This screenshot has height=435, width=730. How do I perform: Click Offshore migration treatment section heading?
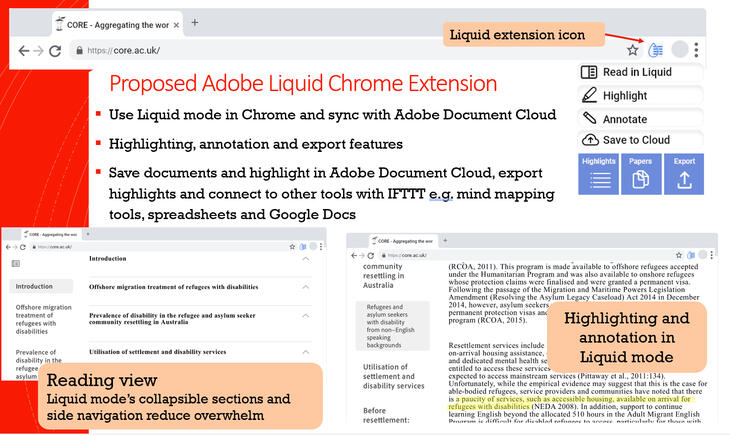point(173,287)
